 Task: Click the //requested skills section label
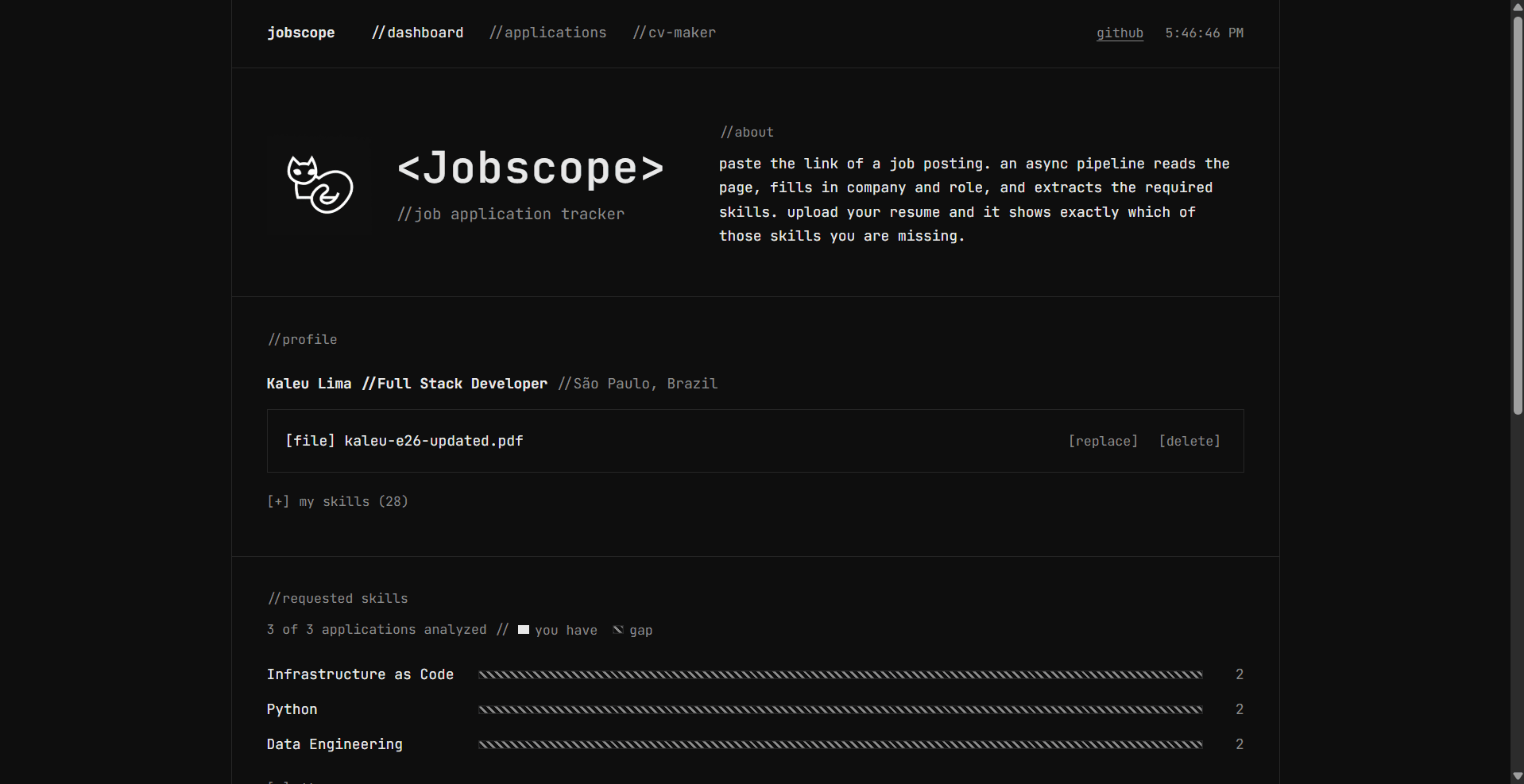338,598
